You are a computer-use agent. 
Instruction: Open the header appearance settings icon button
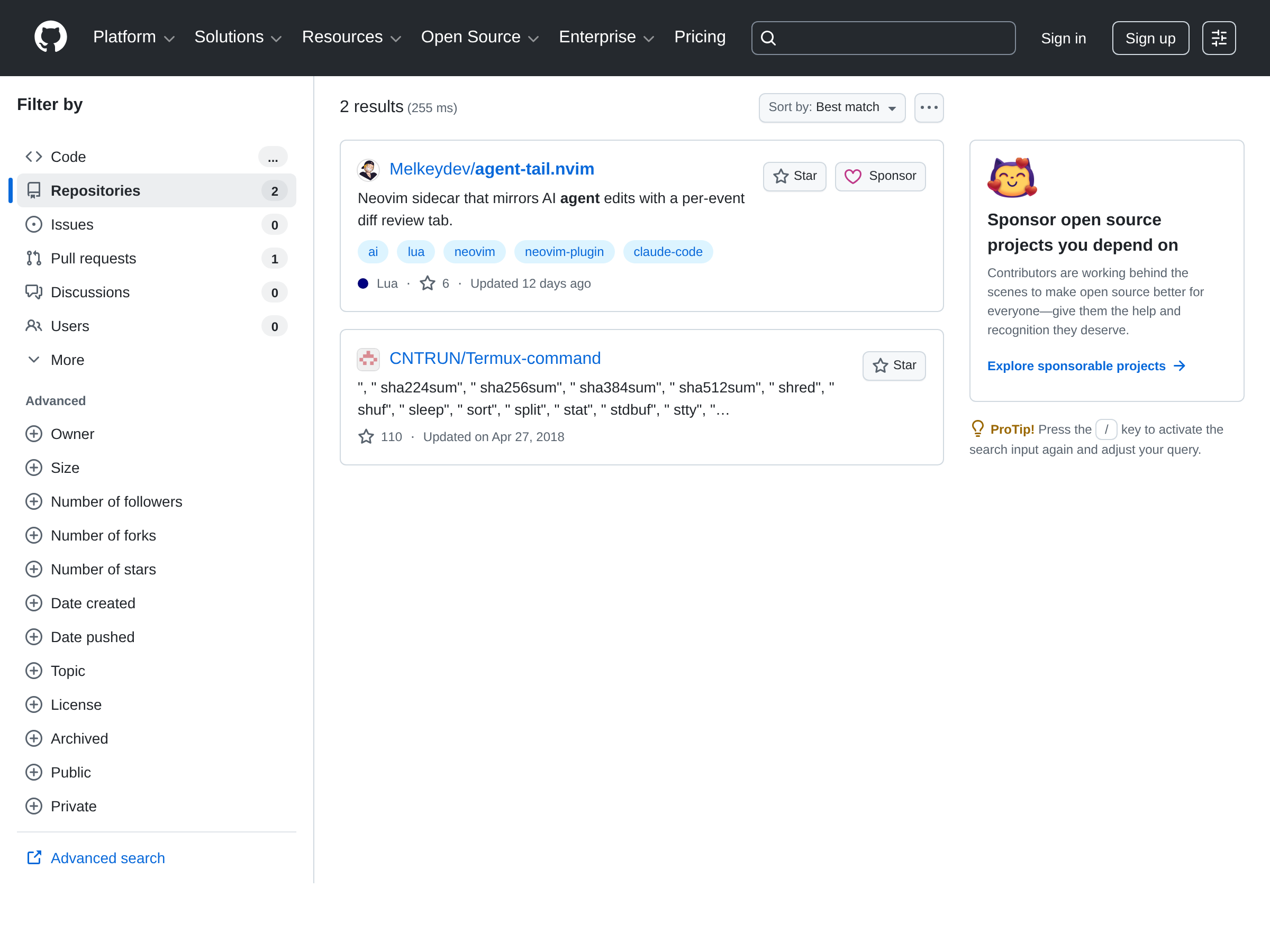[1218, 38]
